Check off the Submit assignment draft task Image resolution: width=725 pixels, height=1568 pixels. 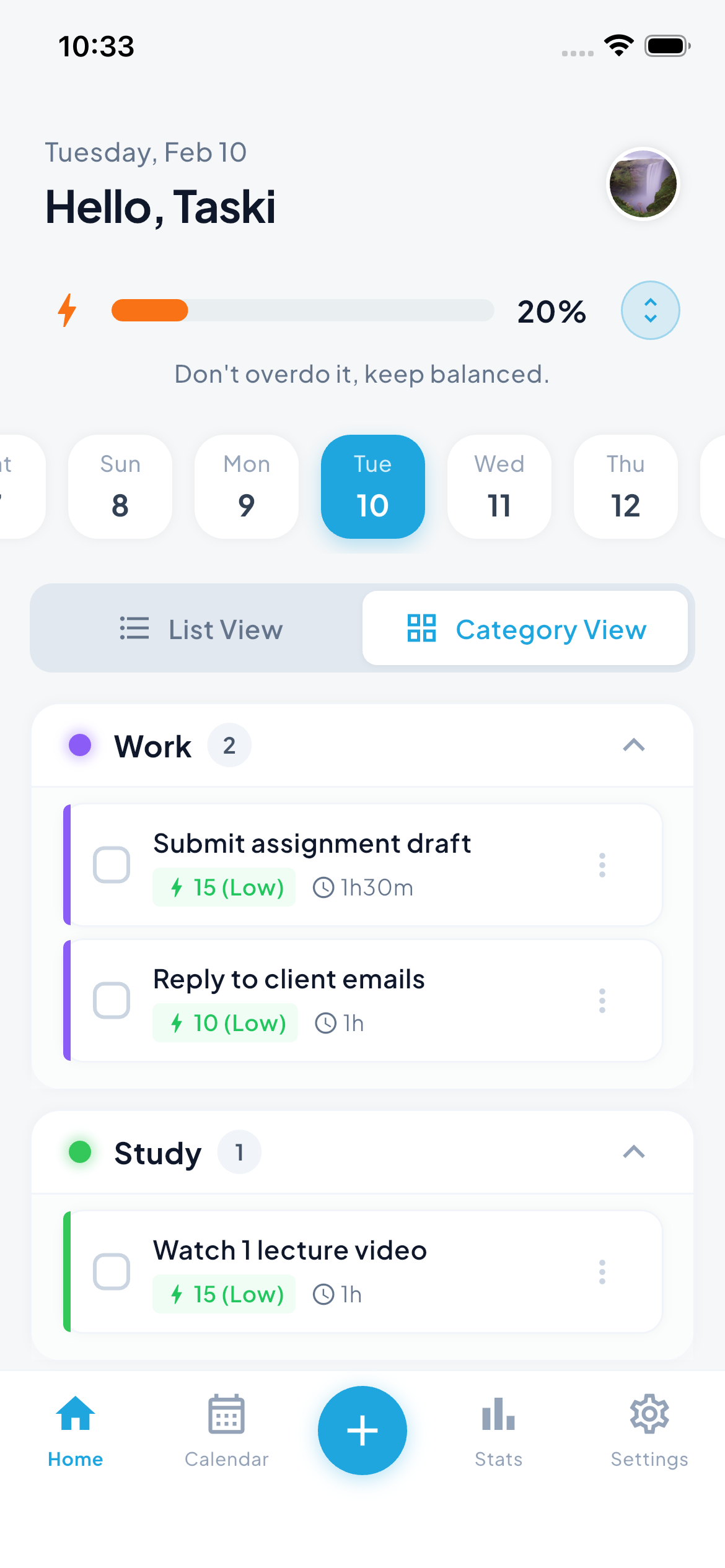[112, 865]
